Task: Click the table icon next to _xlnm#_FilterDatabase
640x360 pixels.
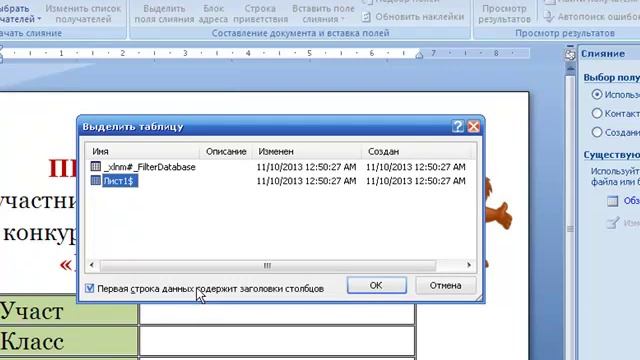Action: [96, 167]
